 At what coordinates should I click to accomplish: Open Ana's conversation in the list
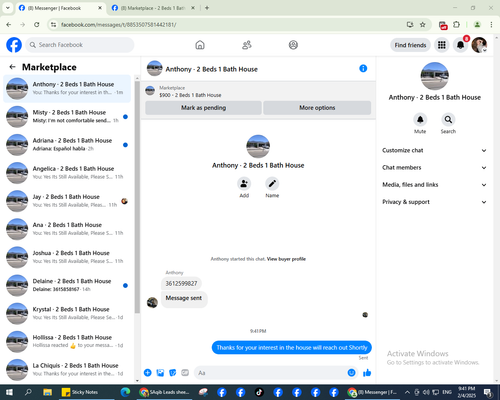[67, 229]
